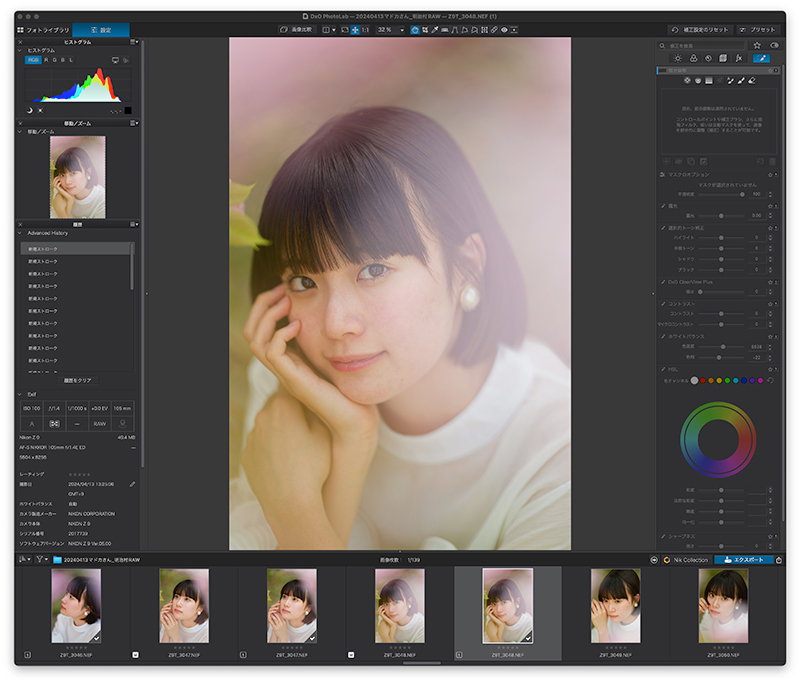Image resolution: width=800 pixels, height=683 pixels.
Task: Switch to the フォトライブラリ tab
Action: 44,30
